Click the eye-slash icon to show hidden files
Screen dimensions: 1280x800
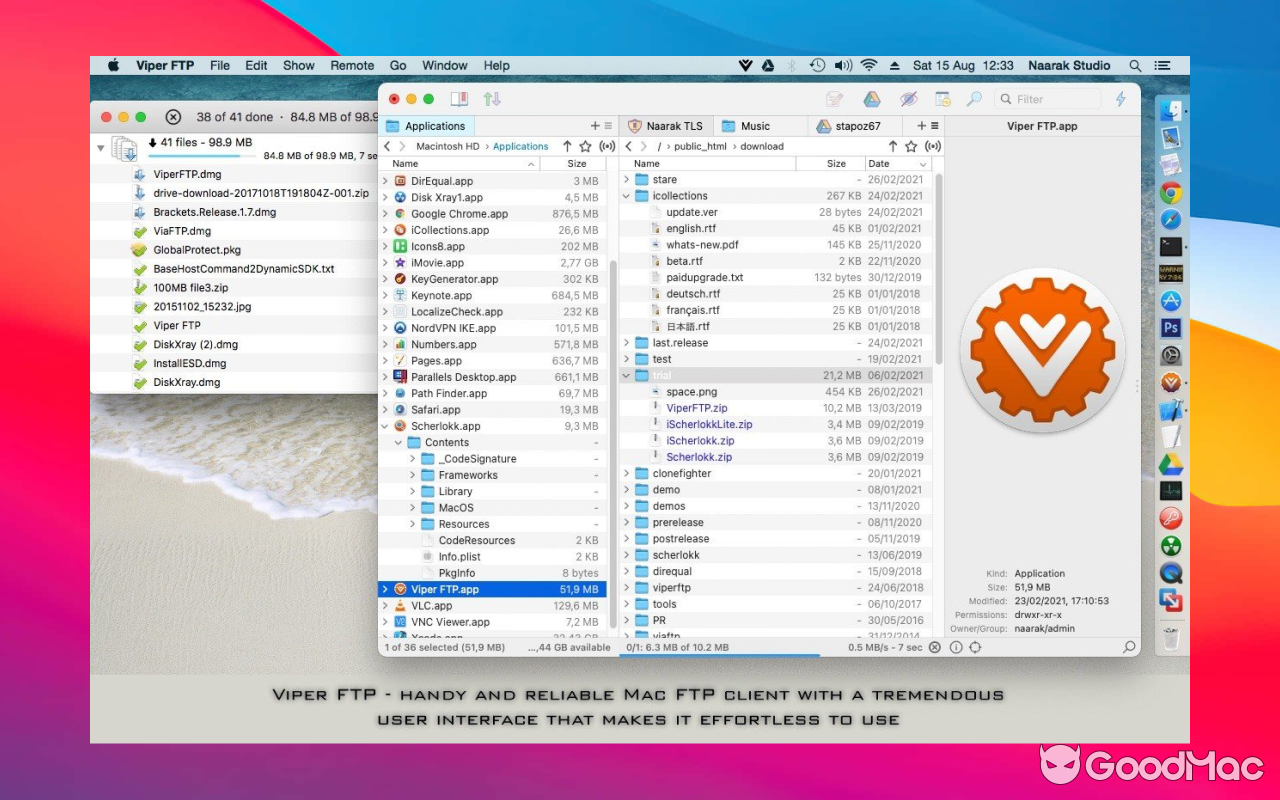pyautogui.click(x=908, y=99)
